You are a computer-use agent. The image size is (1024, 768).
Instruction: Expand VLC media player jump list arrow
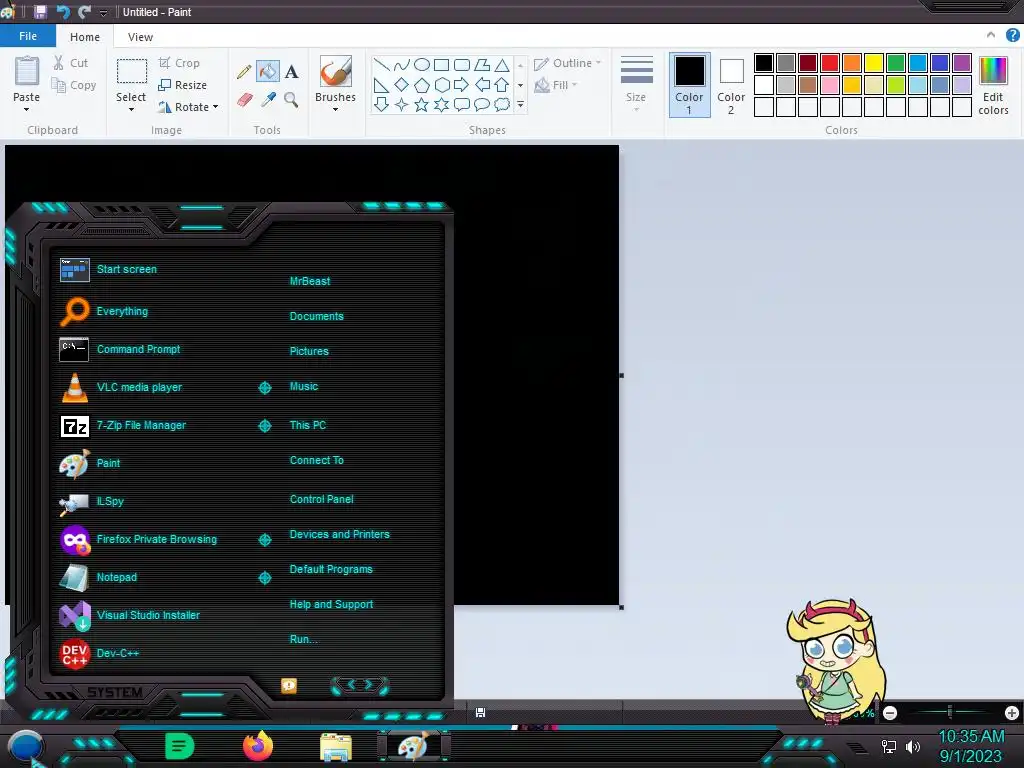tap(264, 388)
